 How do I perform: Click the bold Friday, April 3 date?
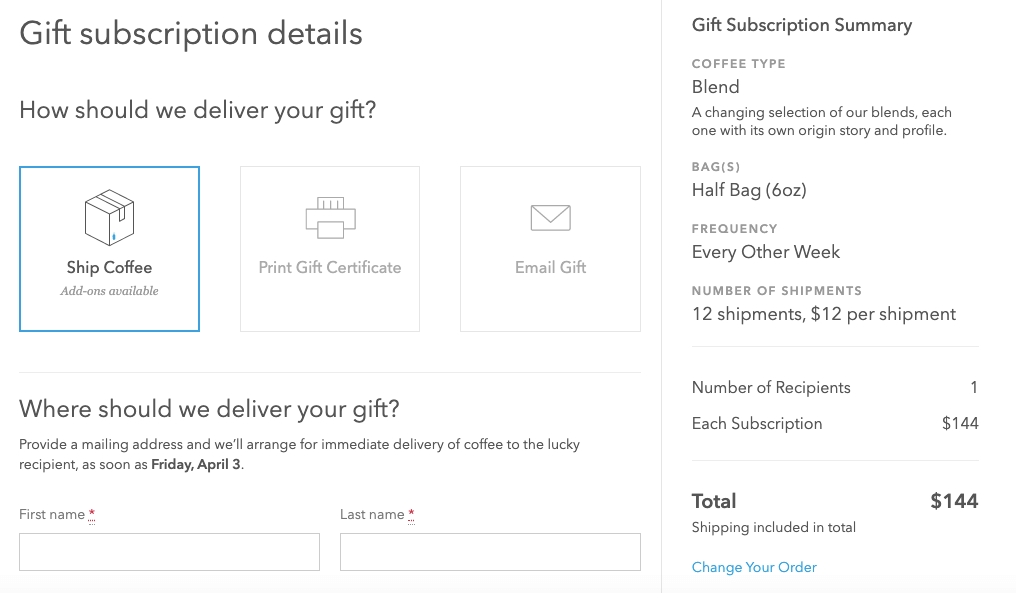pyautogui.click(x=196, y=465)
